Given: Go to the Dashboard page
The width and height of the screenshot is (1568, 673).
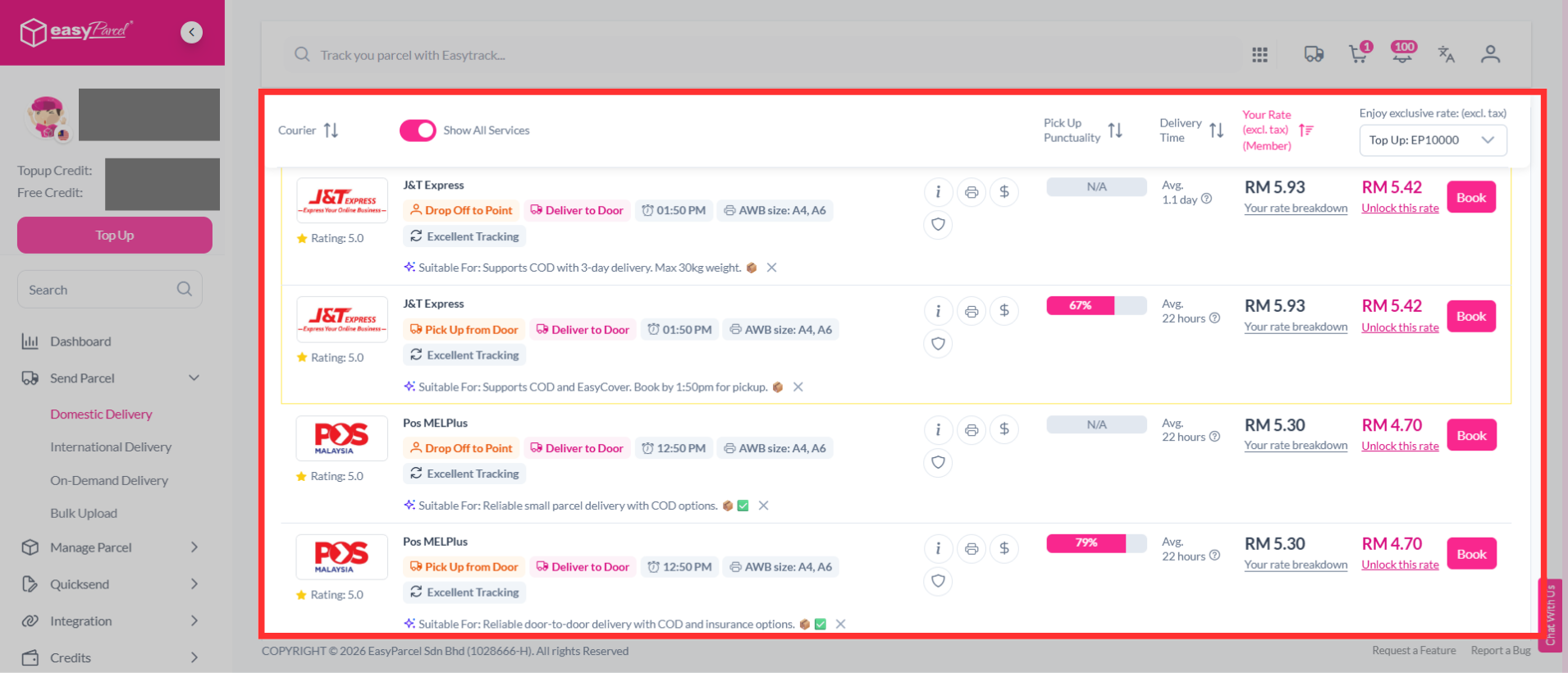Looking at the screenshot, I should pyautogui.click(x=80, y=341).
